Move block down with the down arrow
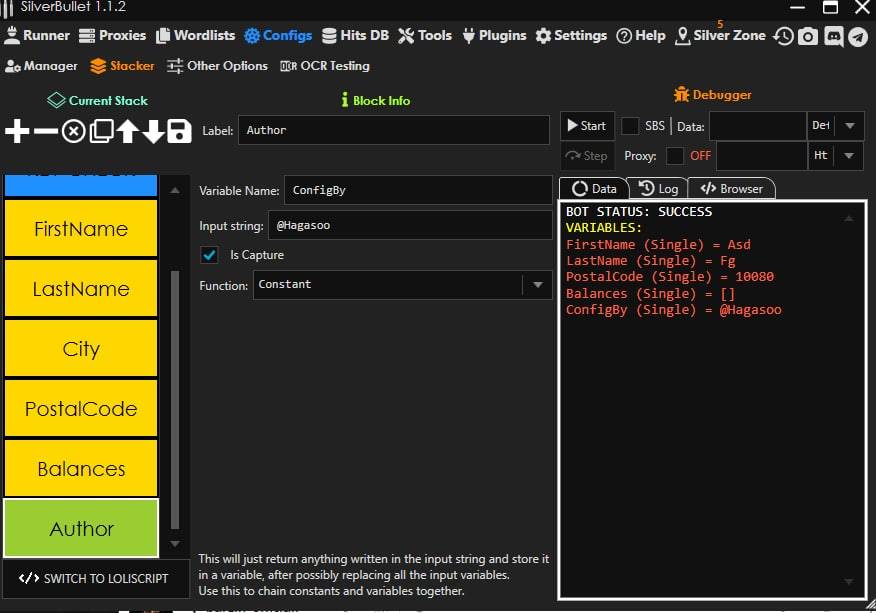Viewport: 876px width, 613px height. (153, 131)
